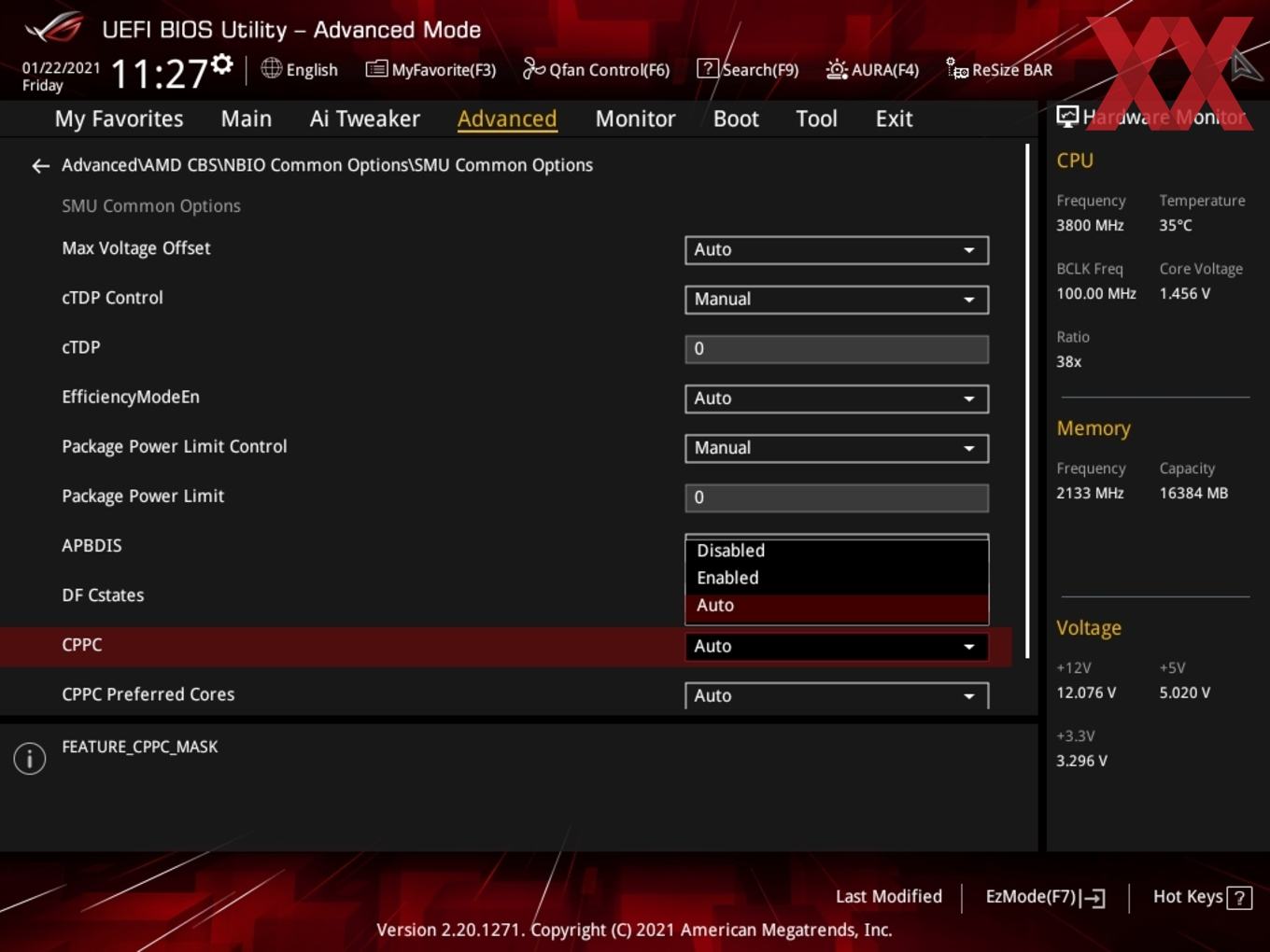
Task: Select the cTDP Control setting row
Action: point(504,299)
